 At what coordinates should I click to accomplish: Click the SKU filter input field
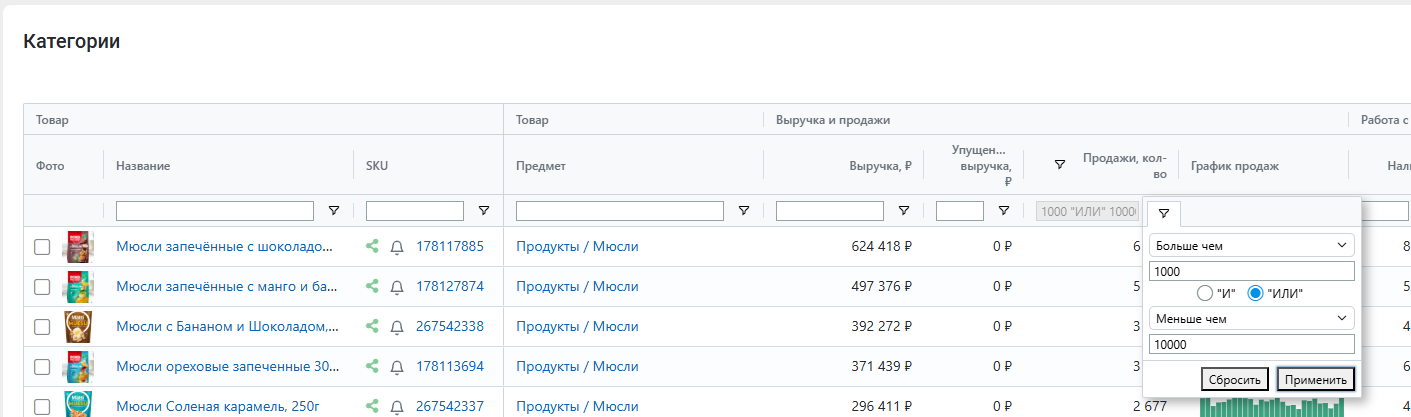coord(415,211)
